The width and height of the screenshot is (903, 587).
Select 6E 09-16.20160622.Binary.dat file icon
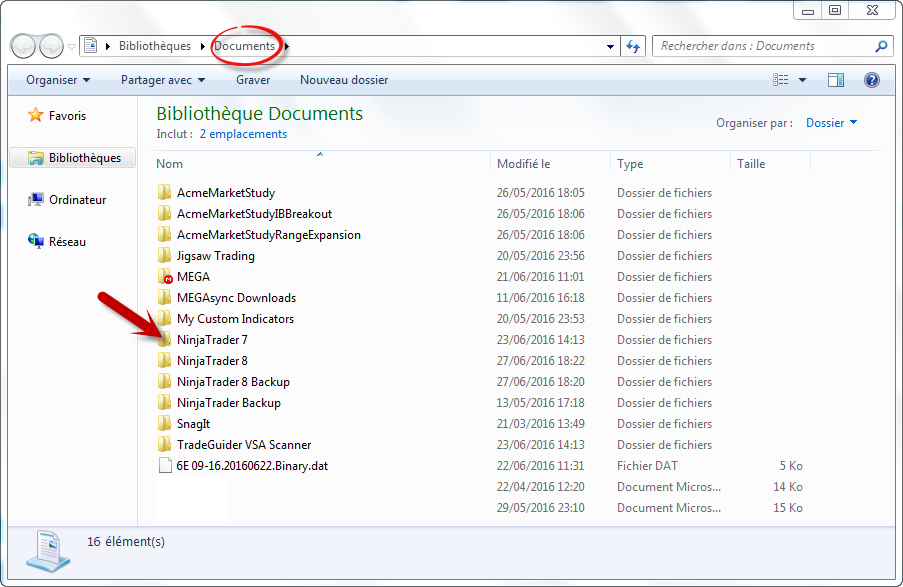click(x=165, y=465)
